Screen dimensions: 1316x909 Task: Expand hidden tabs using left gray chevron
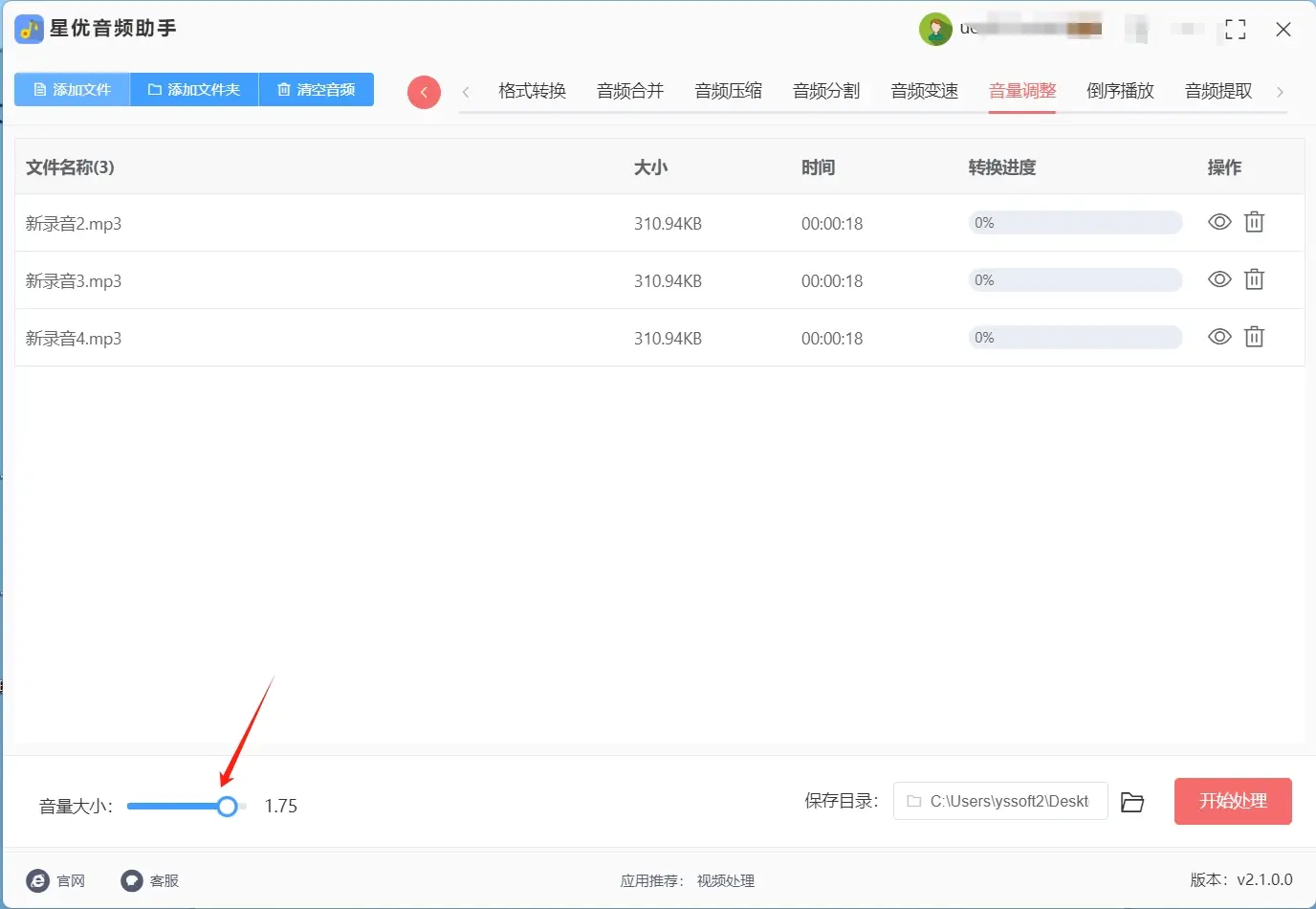click(466, 91)
